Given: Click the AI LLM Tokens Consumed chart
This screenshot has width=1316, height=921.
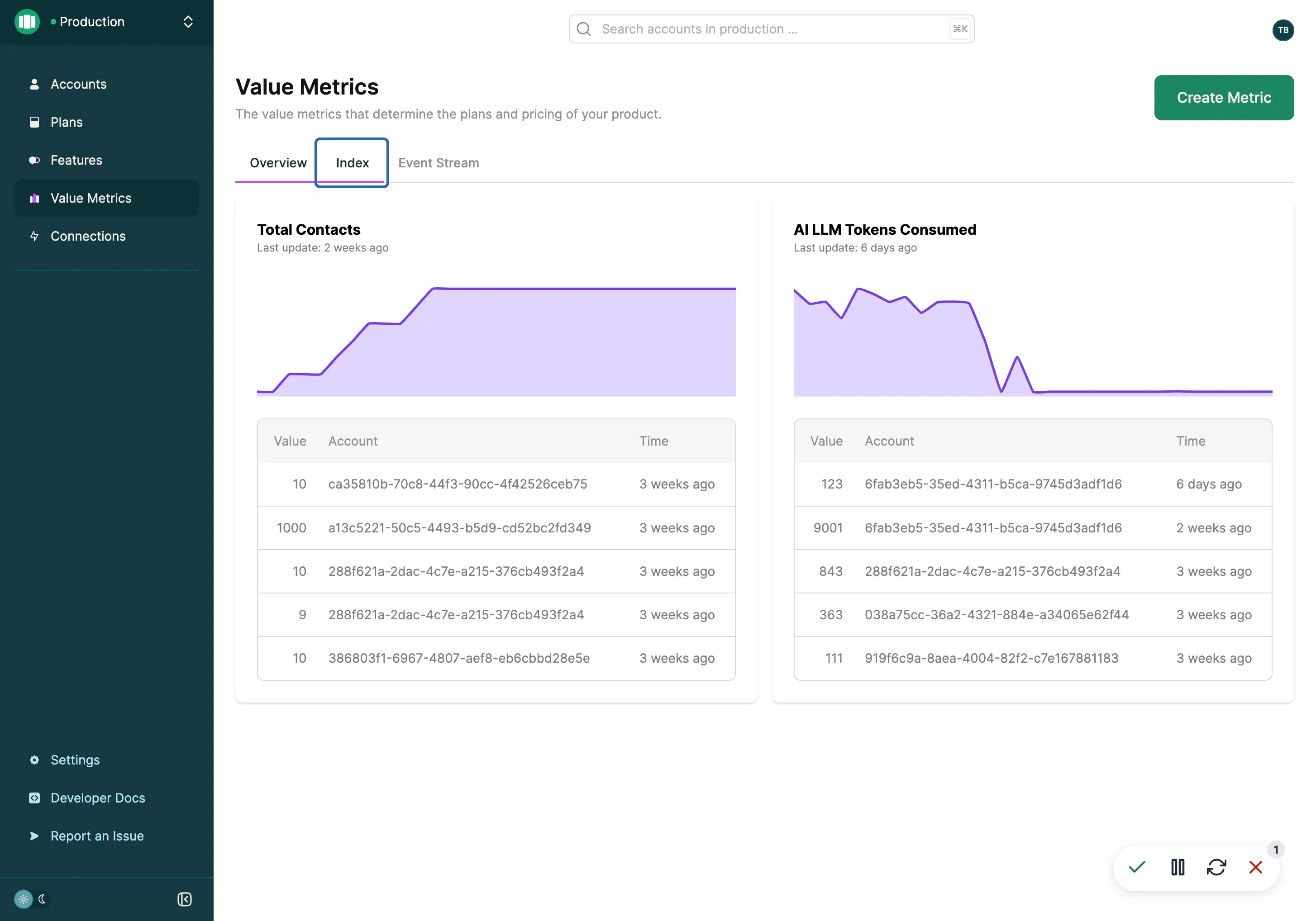Looking at the screenshot, I should click(x=1033, y=342).
